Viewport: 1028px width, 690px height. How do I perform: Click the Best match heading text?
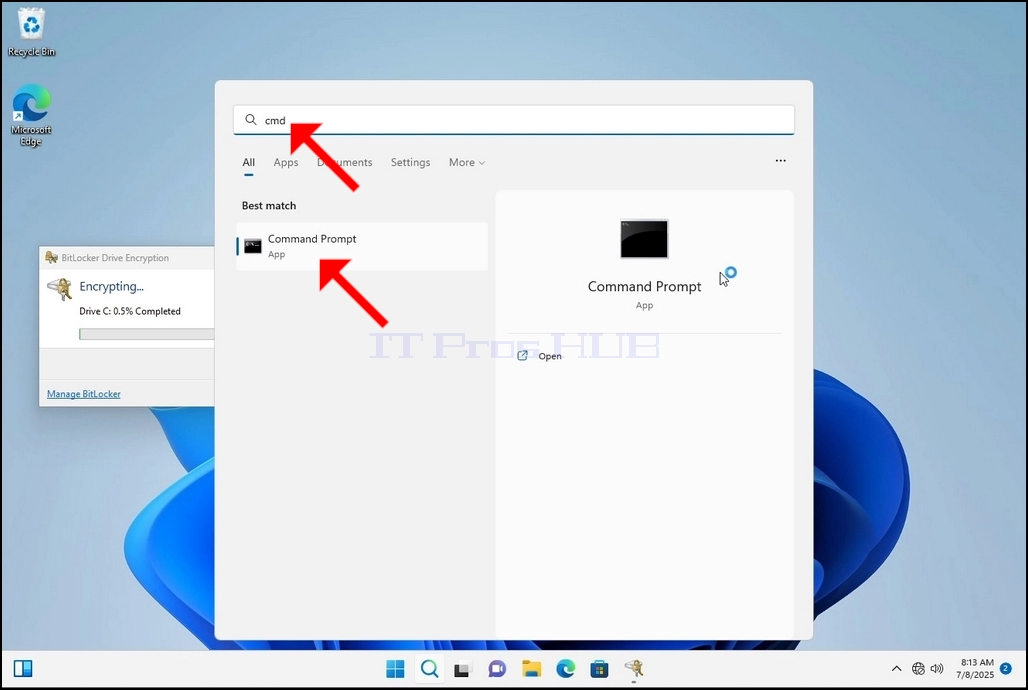pos(269,205)
